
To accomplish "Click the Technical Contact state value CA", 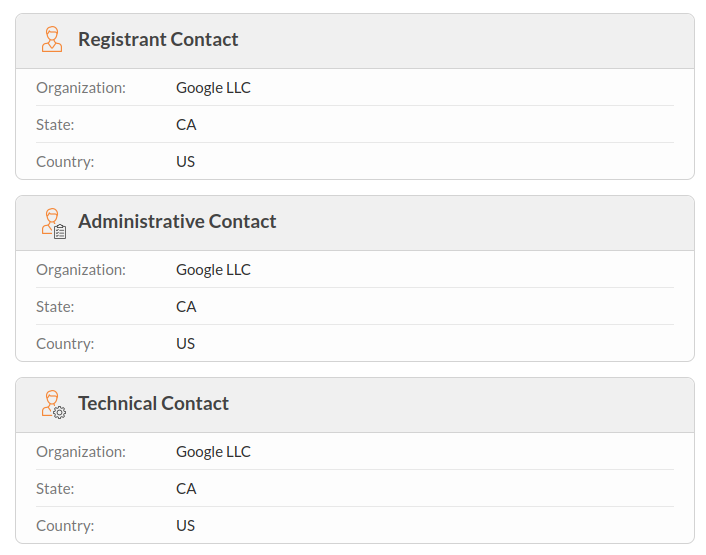I will [x=186, y=489].
